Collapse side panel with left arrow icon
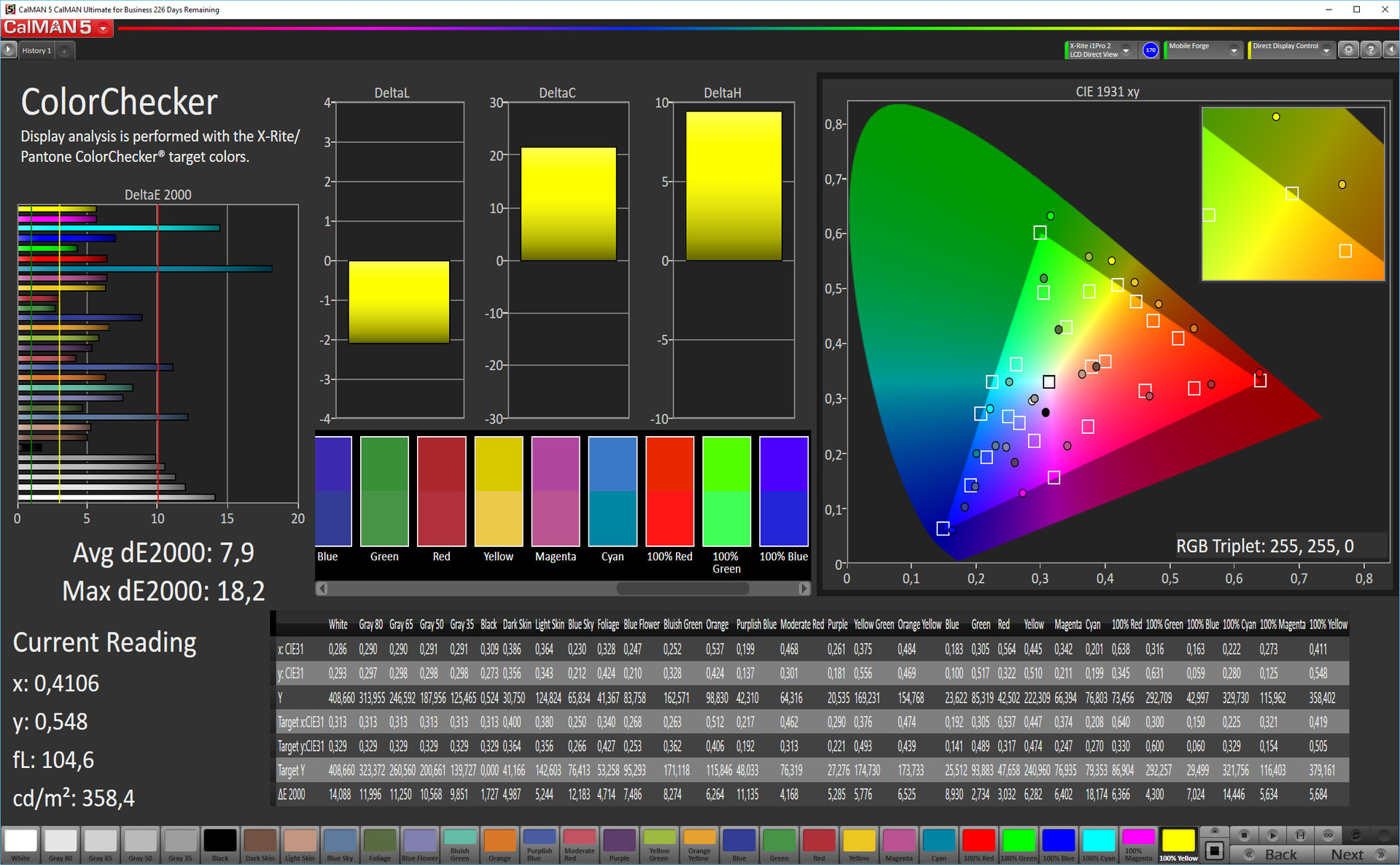Image resolution: width=1400 pixels, height=865 pixels. (x=1391, y=50)
